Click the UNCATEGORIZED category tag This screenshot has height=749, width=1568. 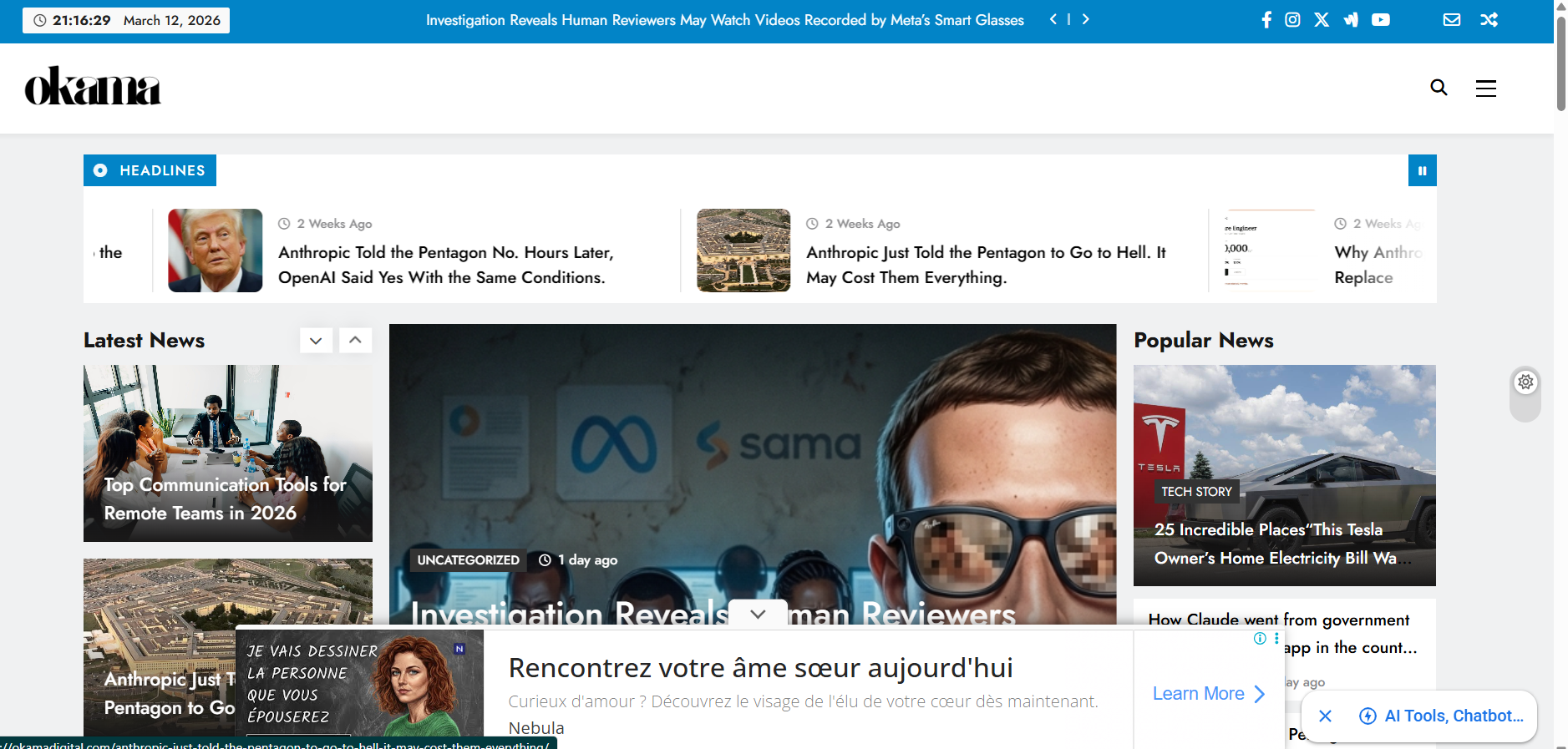tap(468, 560)
